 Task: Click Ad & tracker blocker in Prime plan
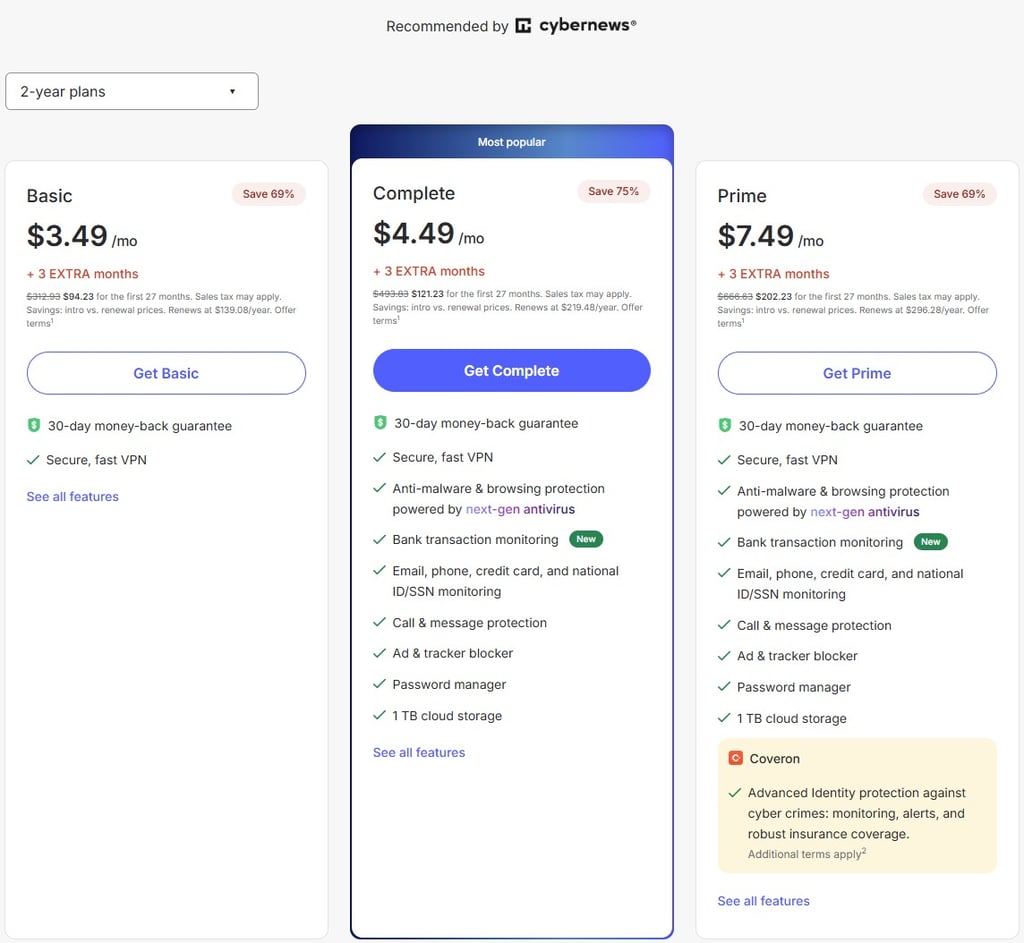[797, 656]
